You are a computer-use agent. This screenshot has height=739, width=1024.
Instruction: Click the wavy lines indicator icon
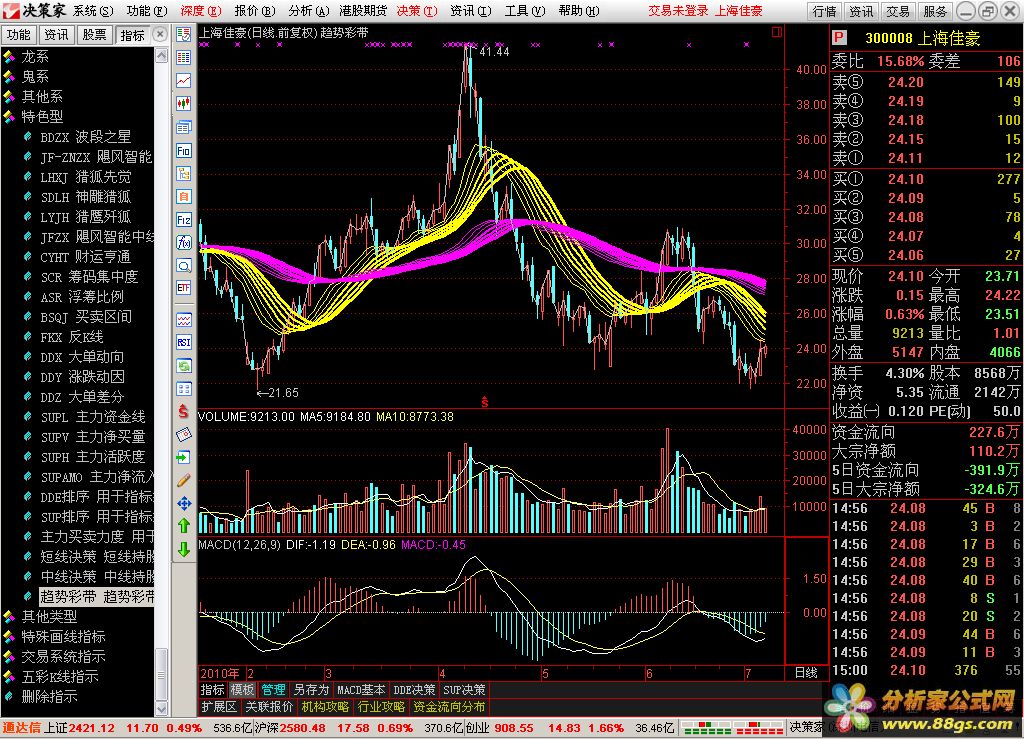[x=184, y=320]
